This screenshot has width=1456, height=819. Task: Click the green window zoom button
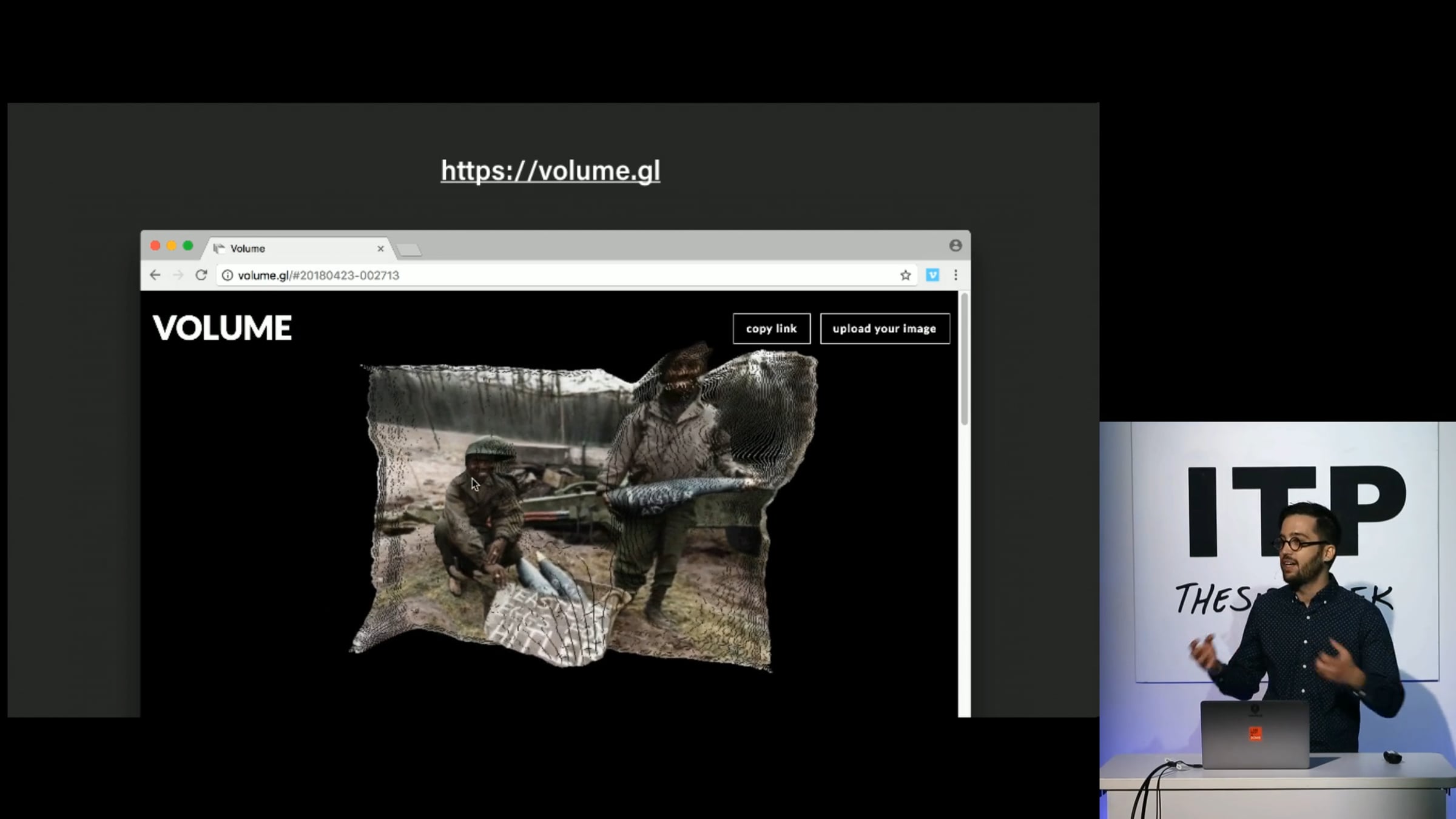tap(188, 246)
